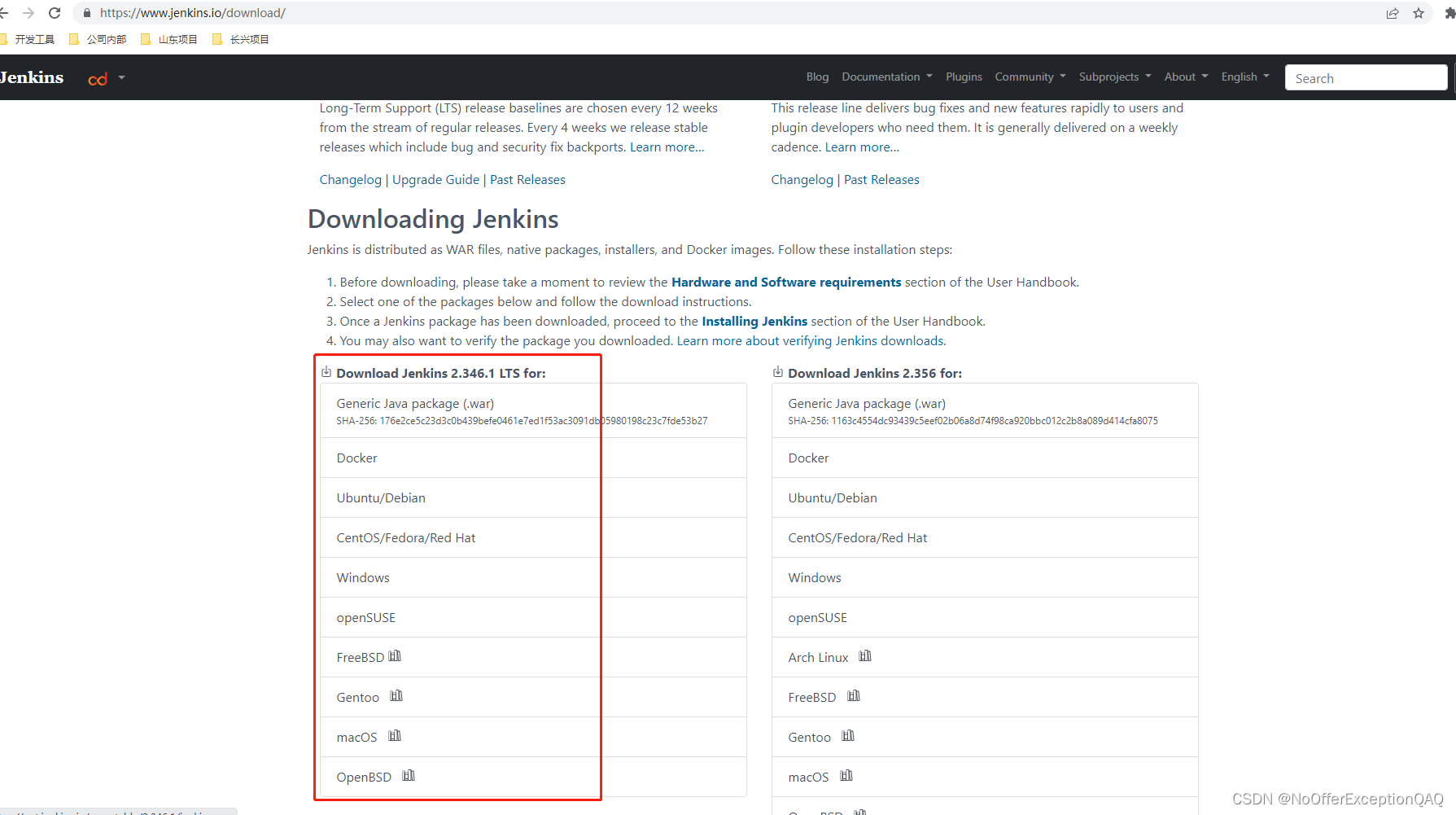Image resolution: width=1456 pixels, height=815 pixels.
Task: Open the Upgrade Guide link
Action: [x=435, y=180]
